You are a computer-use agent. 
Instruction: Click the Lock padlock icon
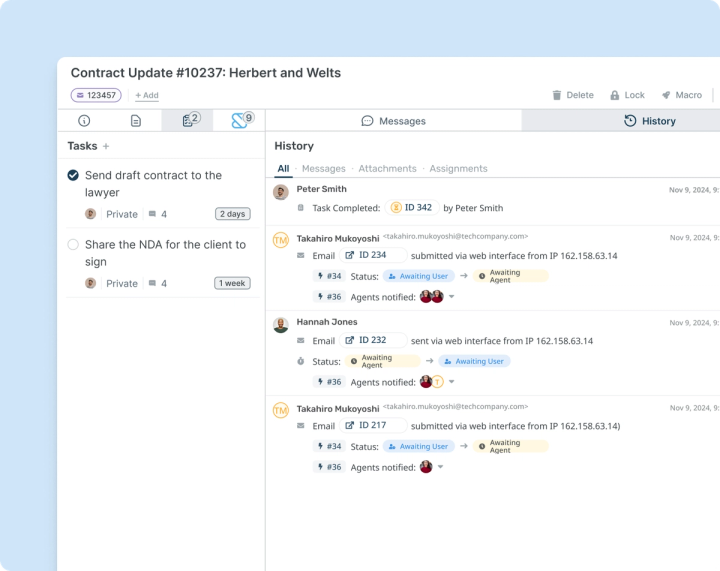[x=614, y=95]
